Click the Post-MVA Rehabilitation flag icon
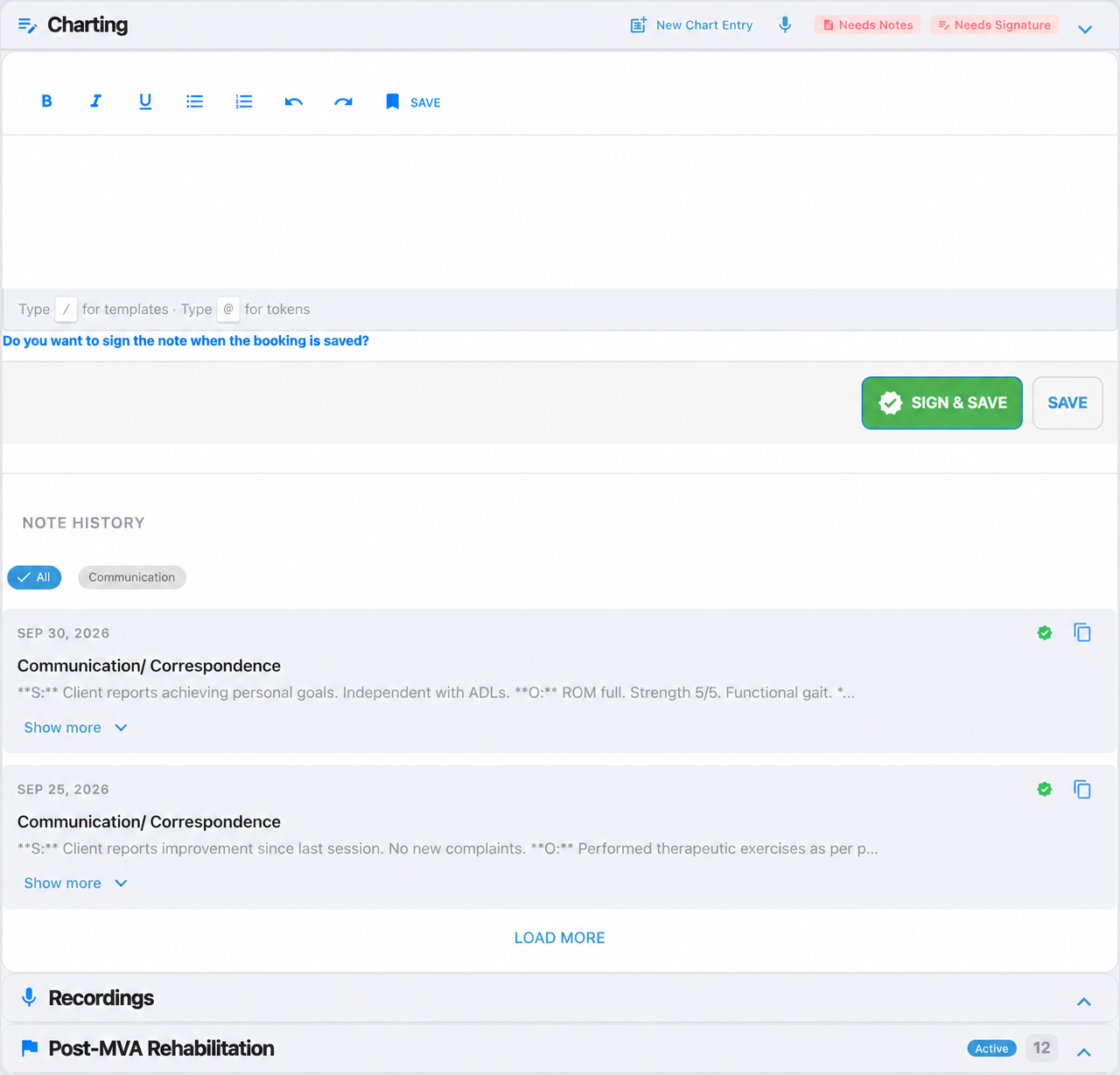Viewport: 1120px width, 1075px height. [x=30, y=1048]
